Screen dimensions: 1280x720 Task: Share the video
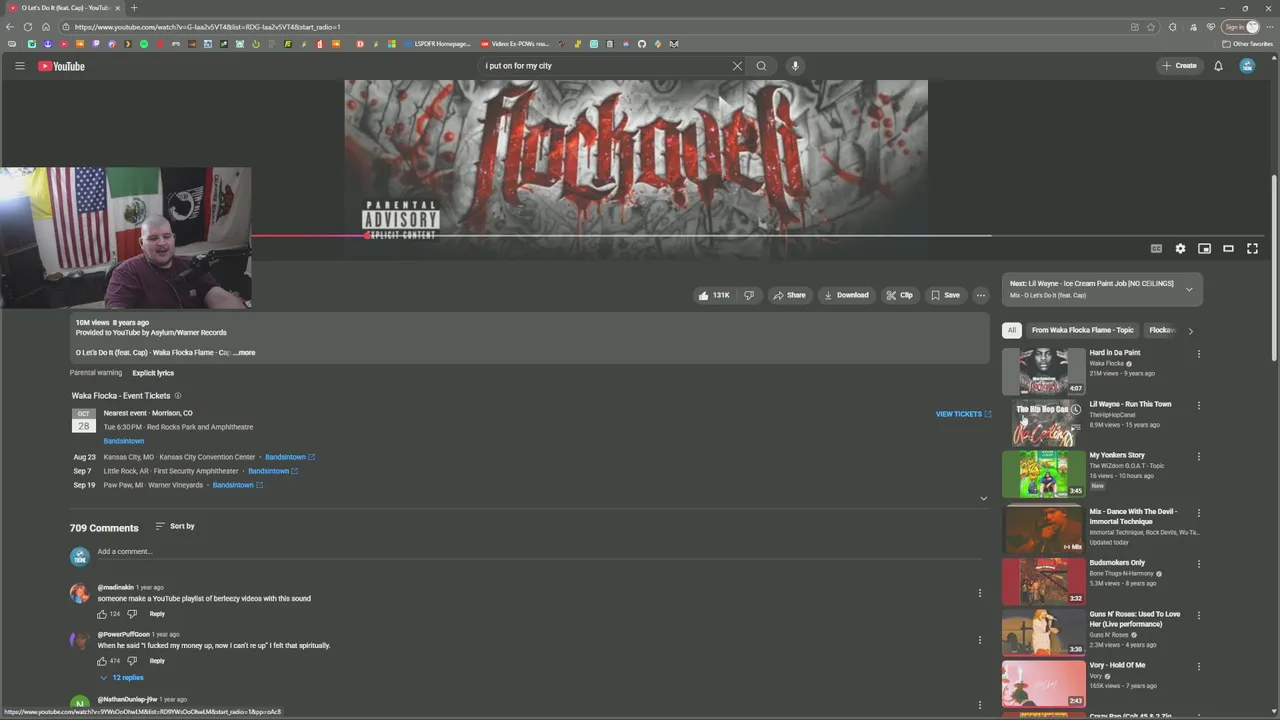point(789,295)
